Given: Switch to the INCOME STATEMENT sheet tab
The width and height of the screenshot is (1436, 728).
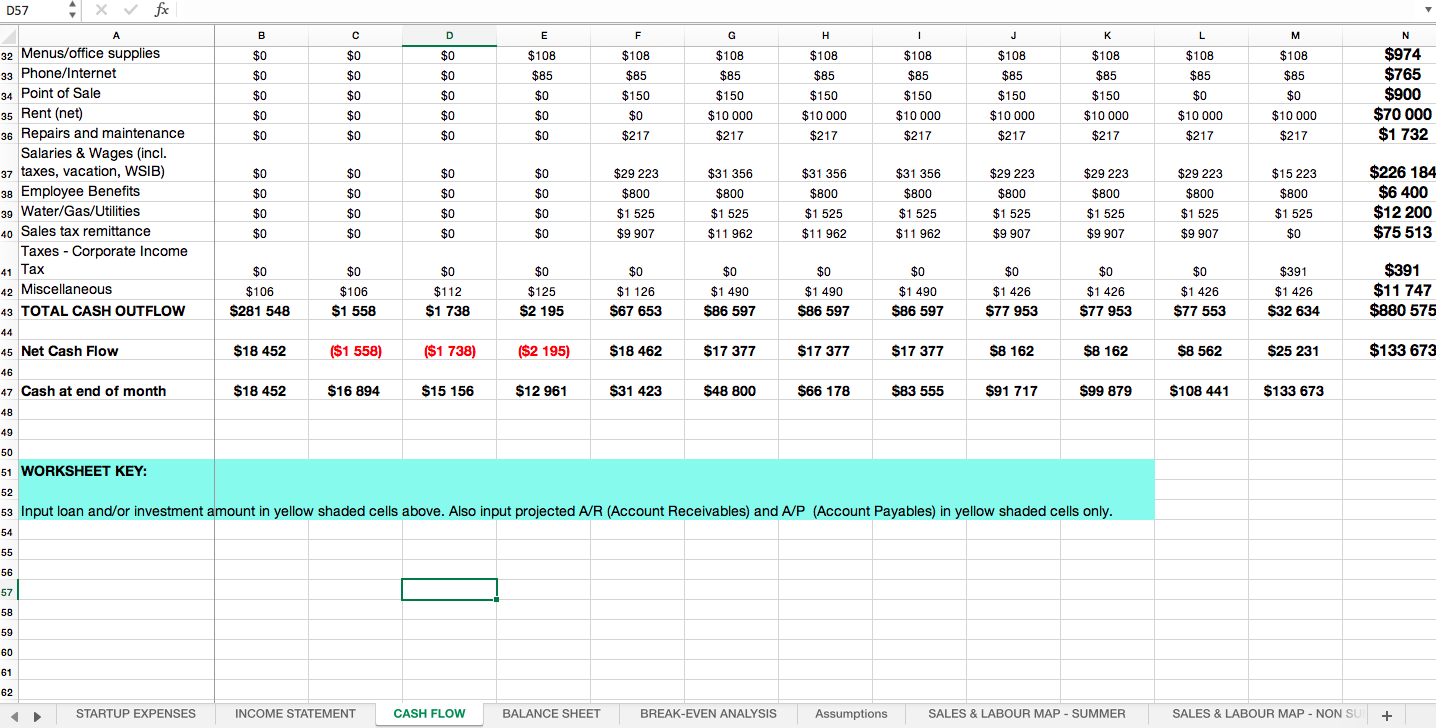Looking at the screenshot, I should pos(295,714).
